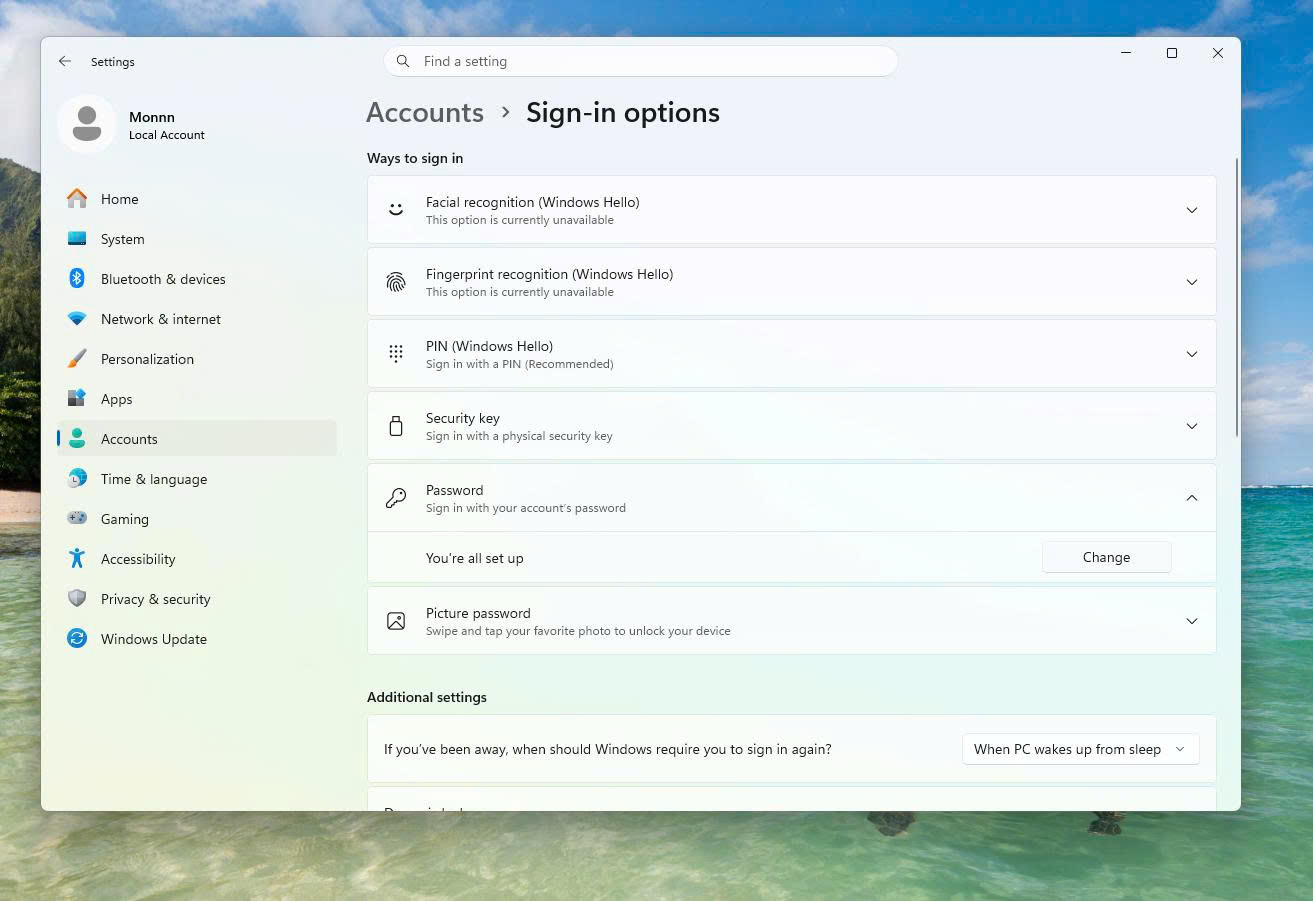The height and width of the screenshot is (901, 1313).
Task: Click 'Sign in with a PIN (Recommended)' text
Action: pyautogui.click(x=520, y=364)
